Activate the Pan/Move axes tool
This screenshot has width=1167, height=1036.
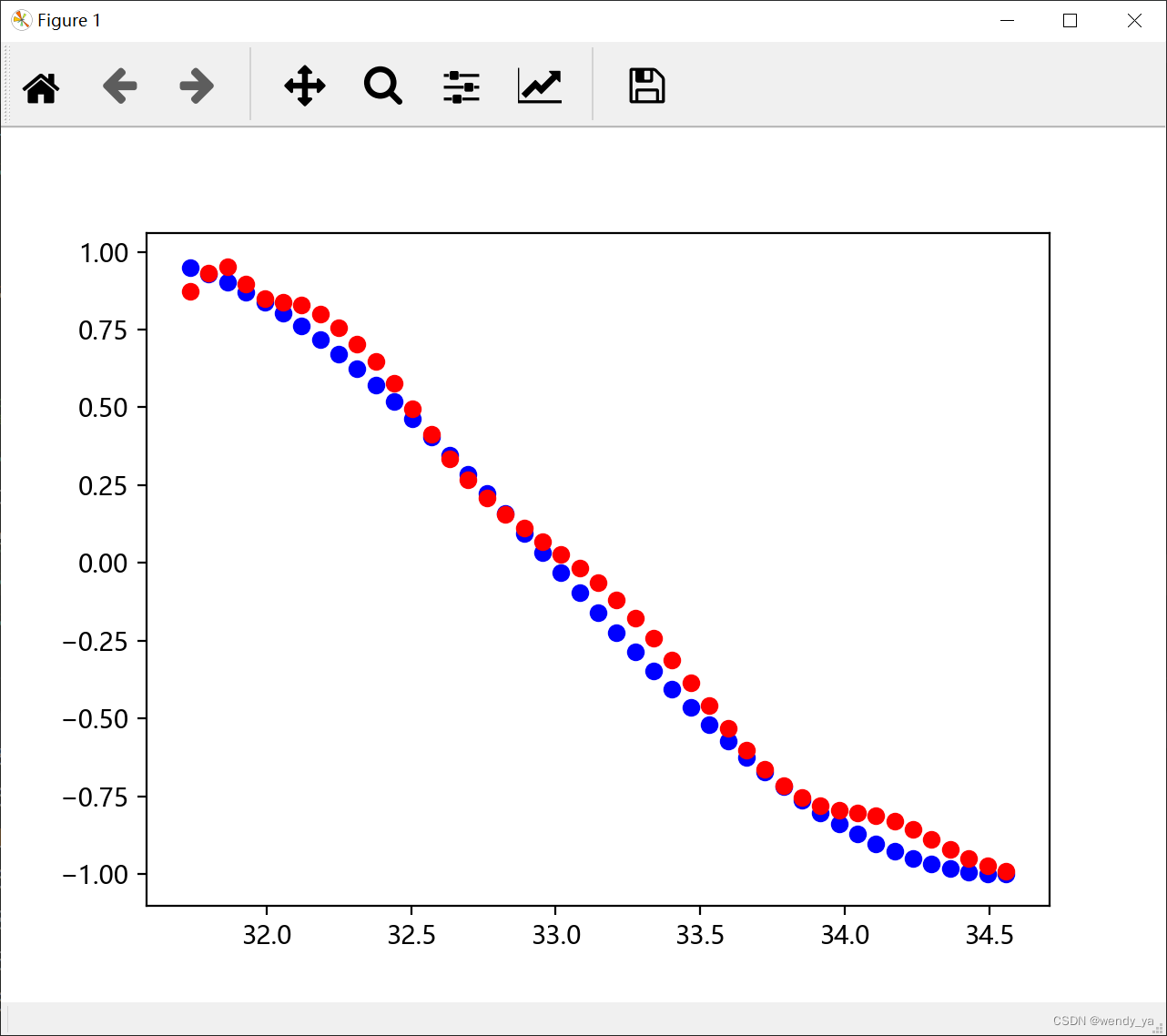304,86
